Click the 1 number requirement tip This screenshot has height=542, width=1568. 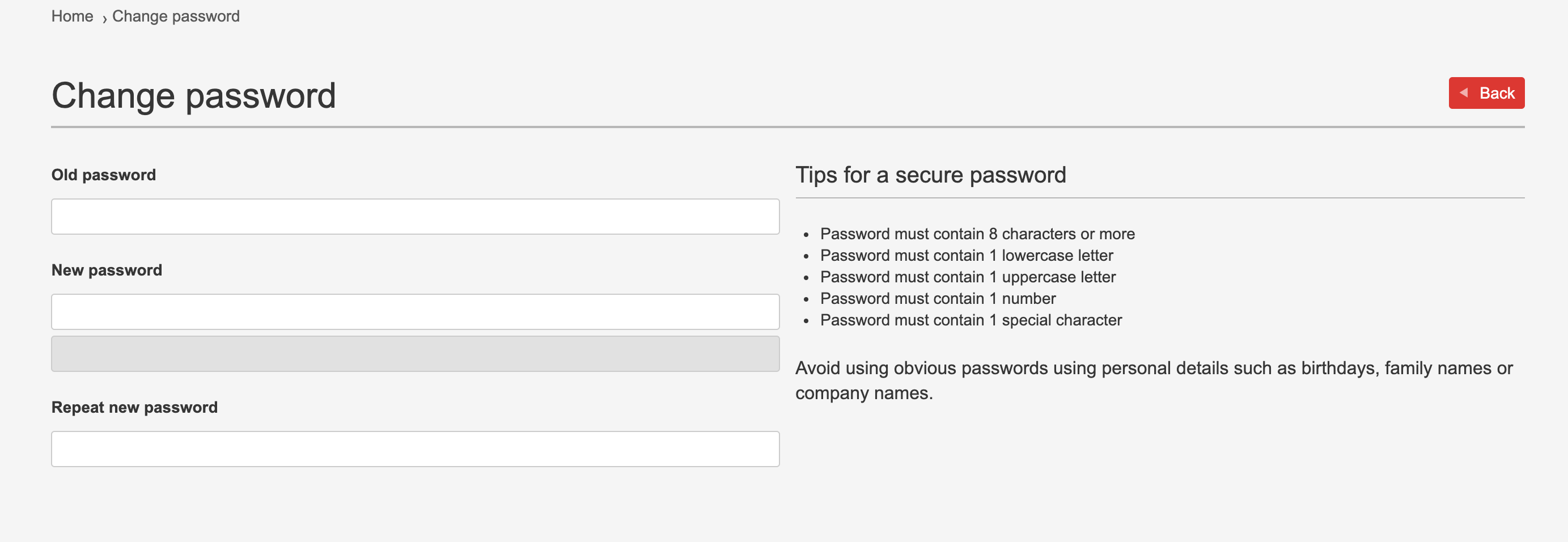point(938,299)
